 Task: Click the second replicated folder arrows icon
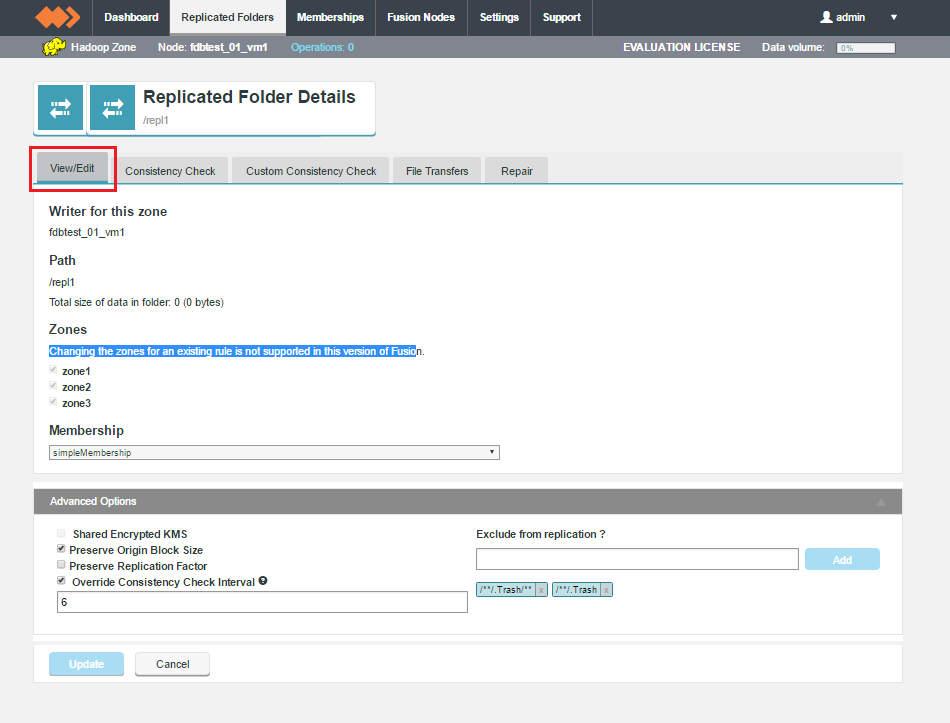[113, 108]
